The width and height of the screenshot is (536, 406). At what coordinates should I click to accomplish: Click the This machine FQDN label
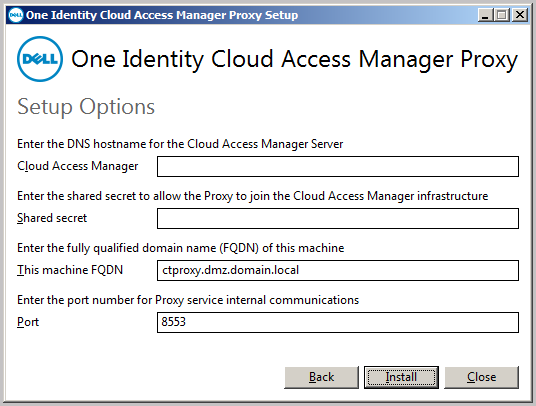pyautogui.click(x=70, y=270)
